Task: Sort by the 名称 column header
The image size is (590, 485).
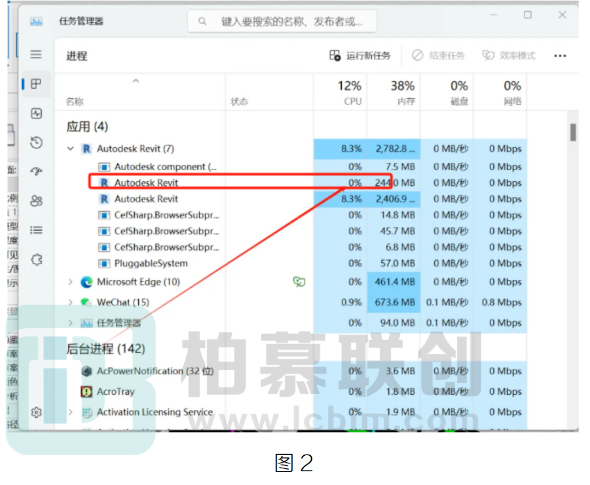Action: (x=75, y=102)
